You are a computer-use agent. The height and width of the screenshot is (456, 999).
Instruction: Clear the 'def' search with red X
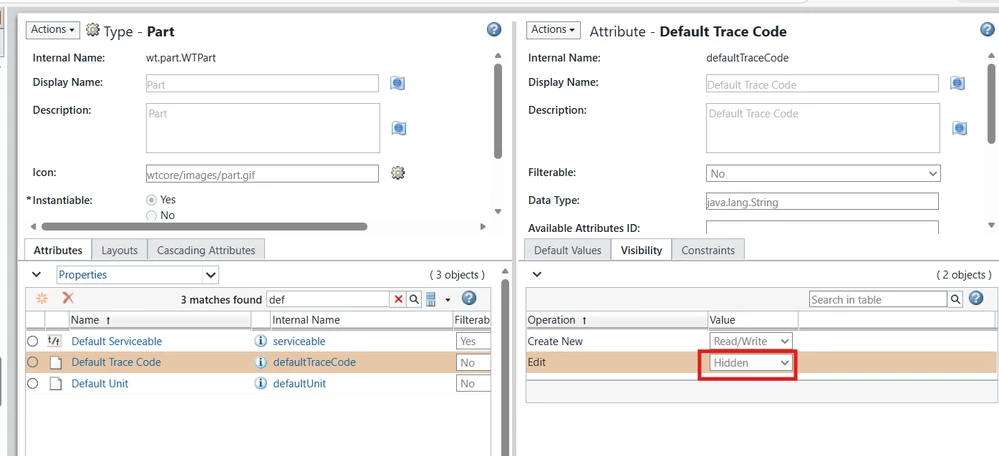(398, 299)
